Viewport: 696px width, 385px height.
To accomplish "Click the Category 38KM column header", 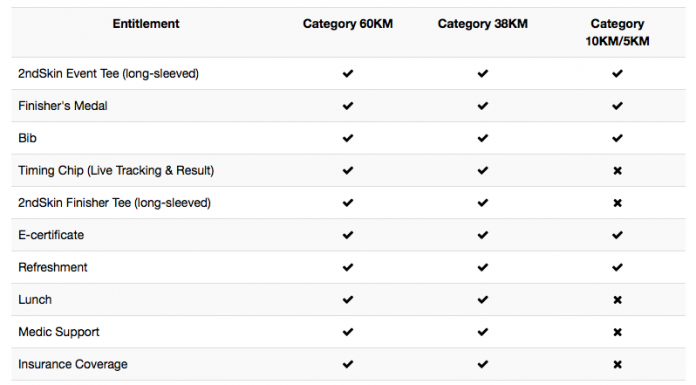I will tap(482, 24).
